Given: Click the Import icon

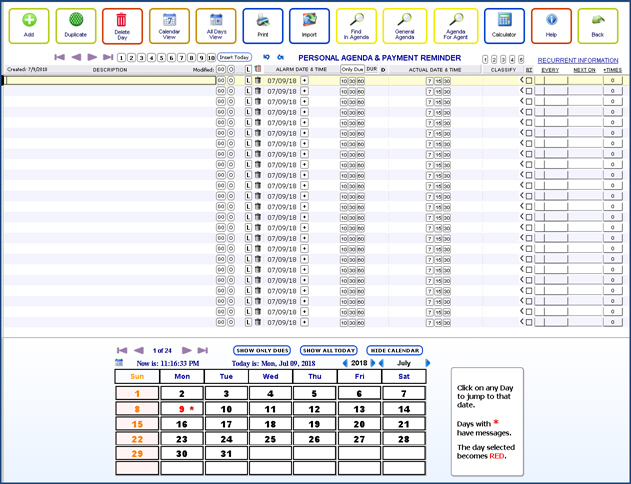Looking at the screenshot, I should pos(310,21).
